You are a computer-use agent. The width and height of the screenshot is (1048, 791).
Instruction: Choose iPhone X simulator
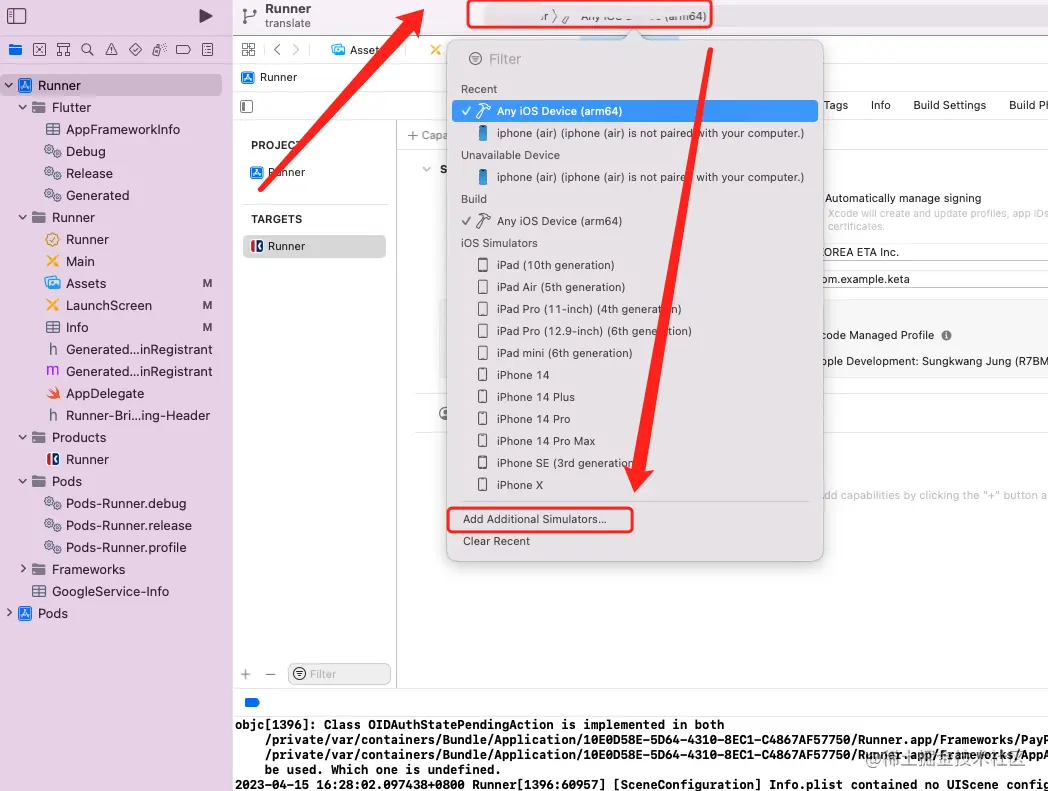634,485
